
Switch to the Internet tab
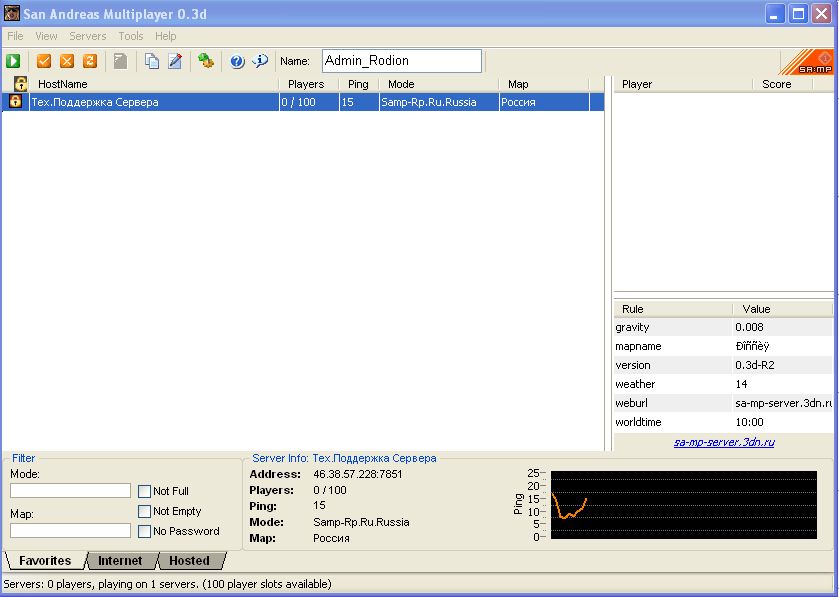[x=120, y=561]
